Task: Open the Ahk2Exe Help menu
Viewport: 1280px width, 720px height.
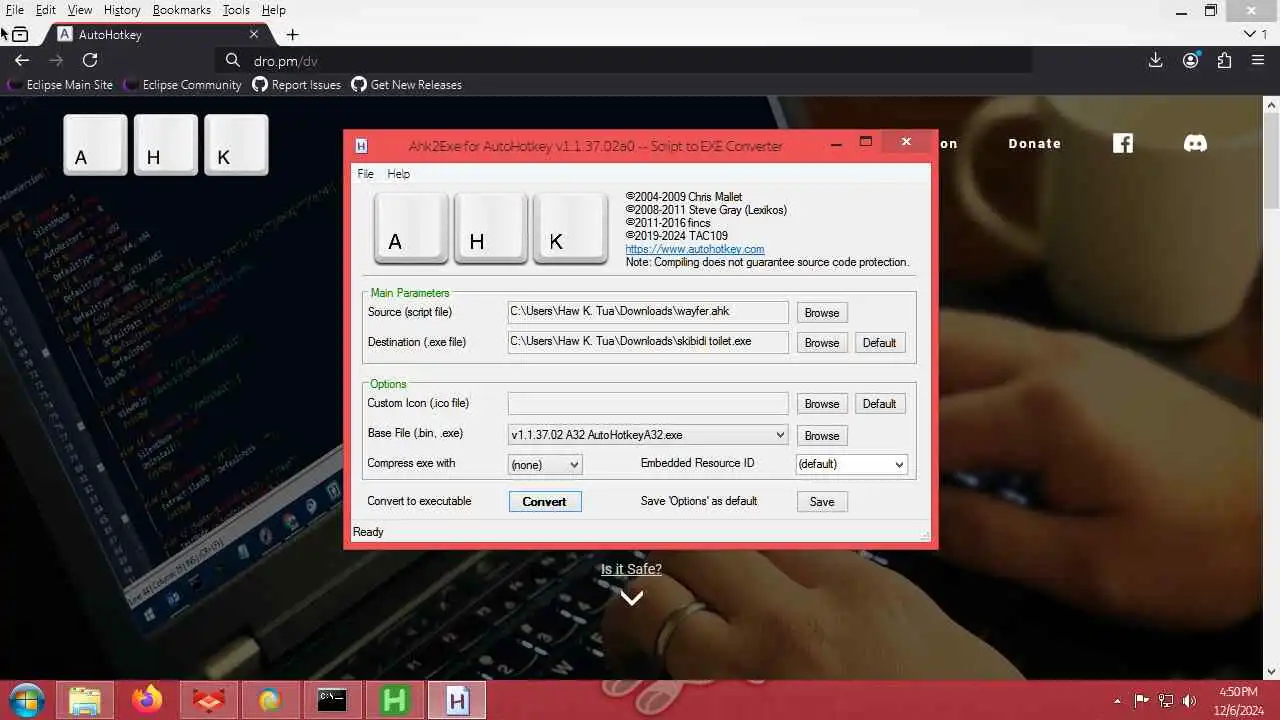Action: [398, 174]
